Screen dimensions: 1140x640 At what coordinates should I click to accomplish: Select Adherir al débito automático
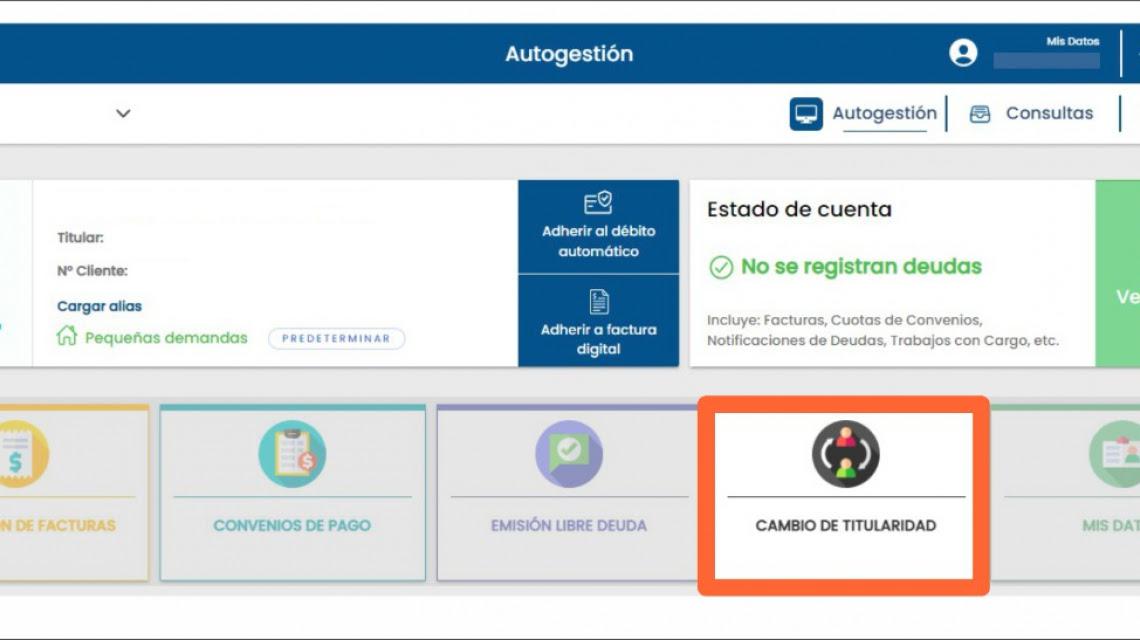click(x=598, y=241)
